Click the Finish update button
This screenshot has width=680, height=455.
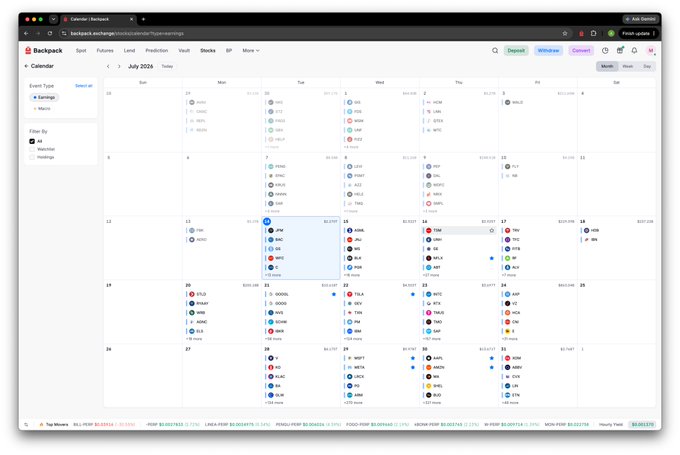(x=638, y=33)
